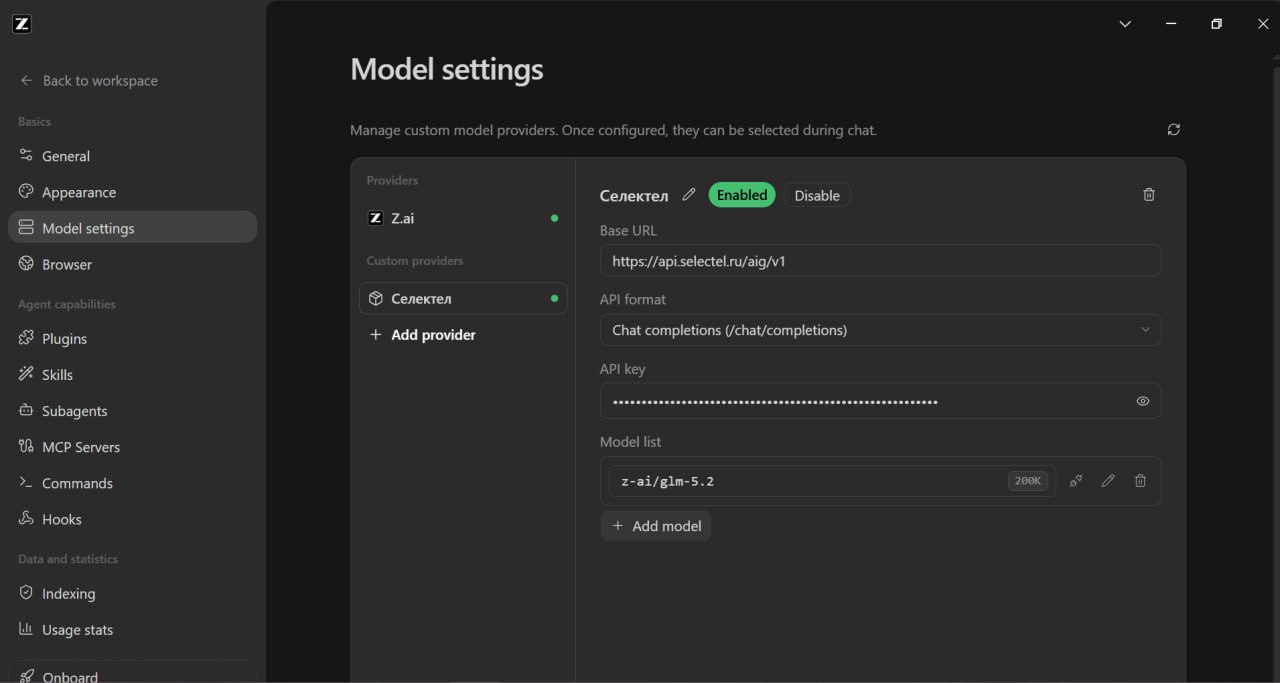The image size is (1280, 683).
Task: Open Usage stats section
Action: point(132,630)
